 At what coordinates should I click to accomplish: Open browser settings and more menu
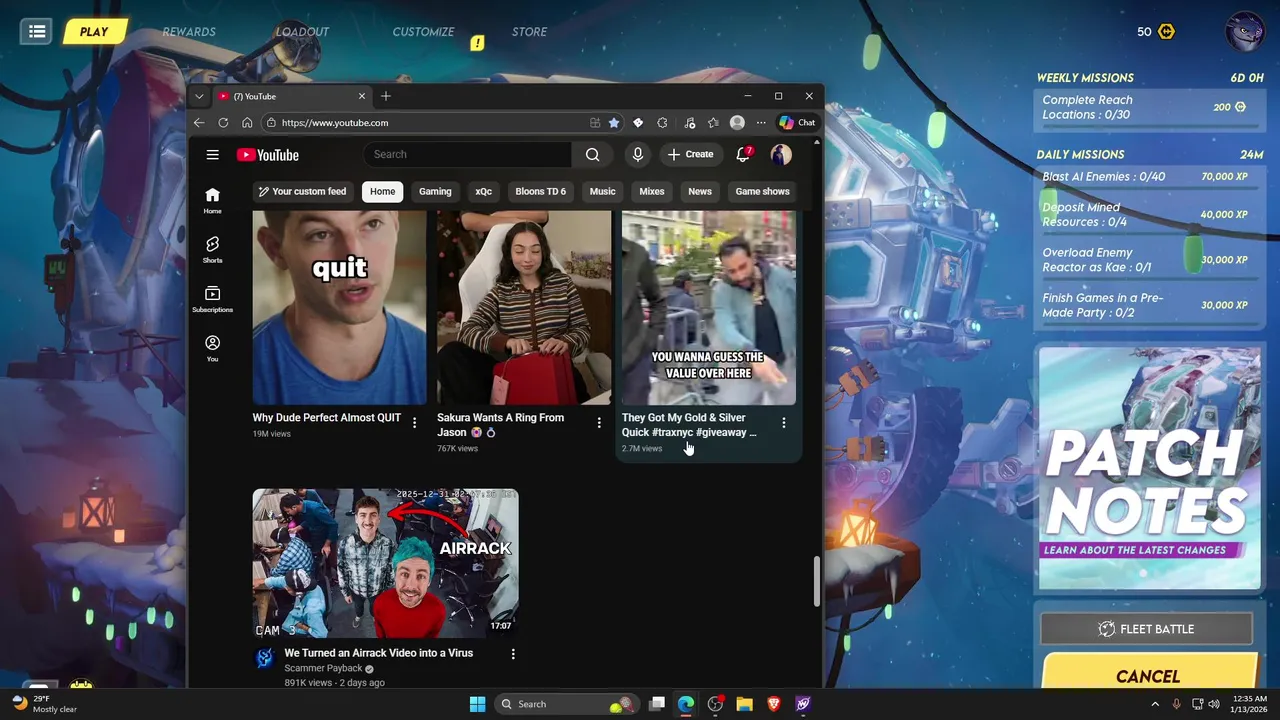click(761, 123)
